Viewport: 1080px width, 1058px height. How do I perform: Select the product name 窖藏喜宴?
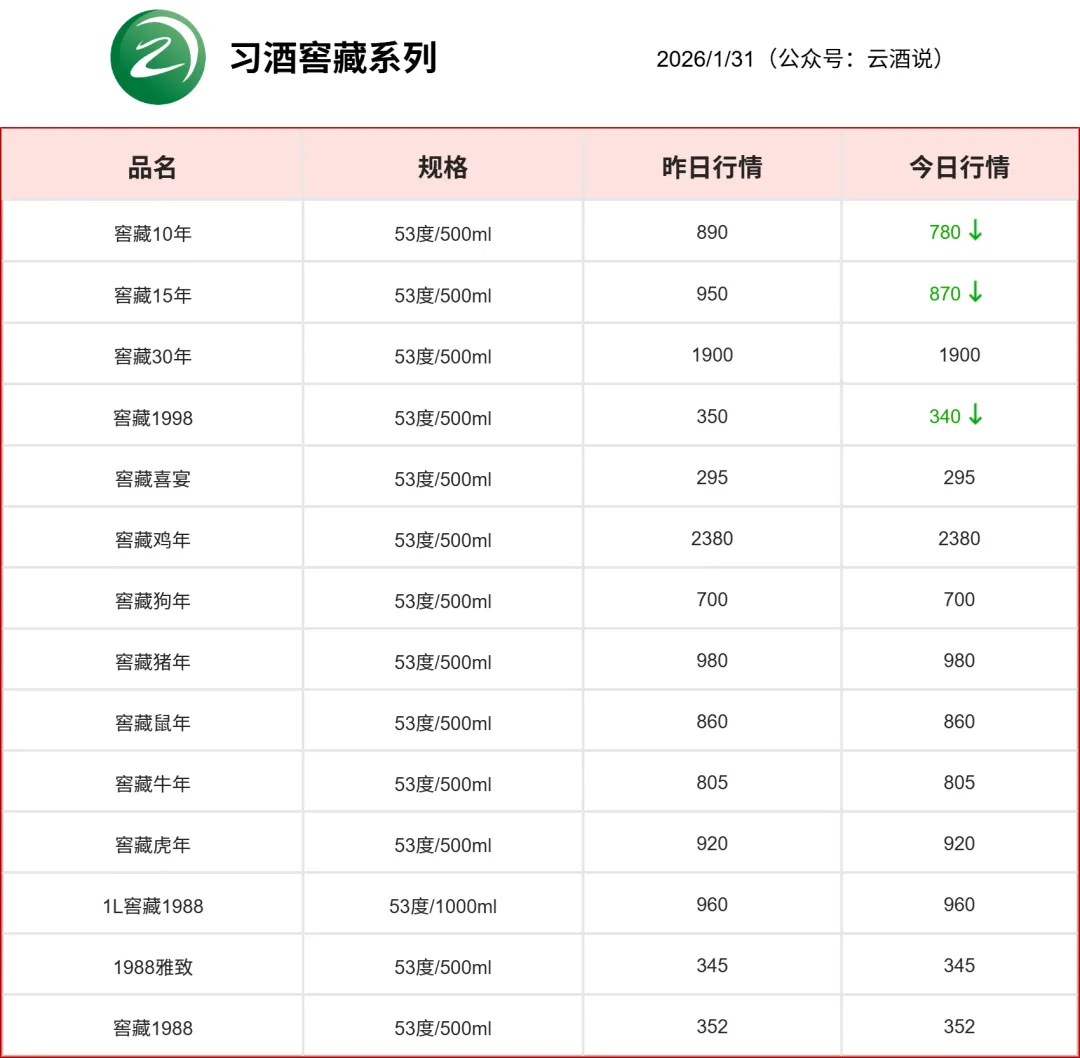152,479
